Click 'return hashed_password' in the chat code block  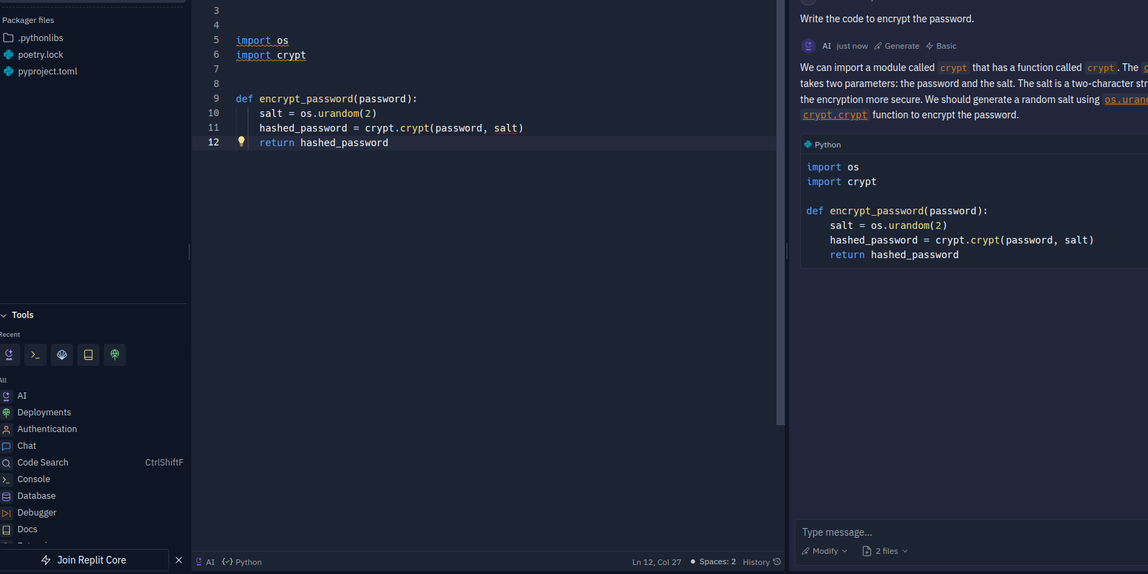[894, 255]
